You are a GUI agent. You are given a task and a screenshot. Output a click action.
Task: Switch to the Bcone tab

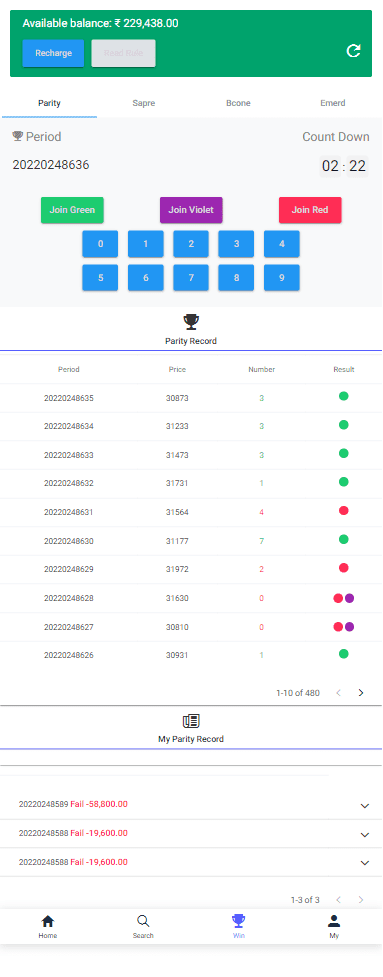point(239,103)
